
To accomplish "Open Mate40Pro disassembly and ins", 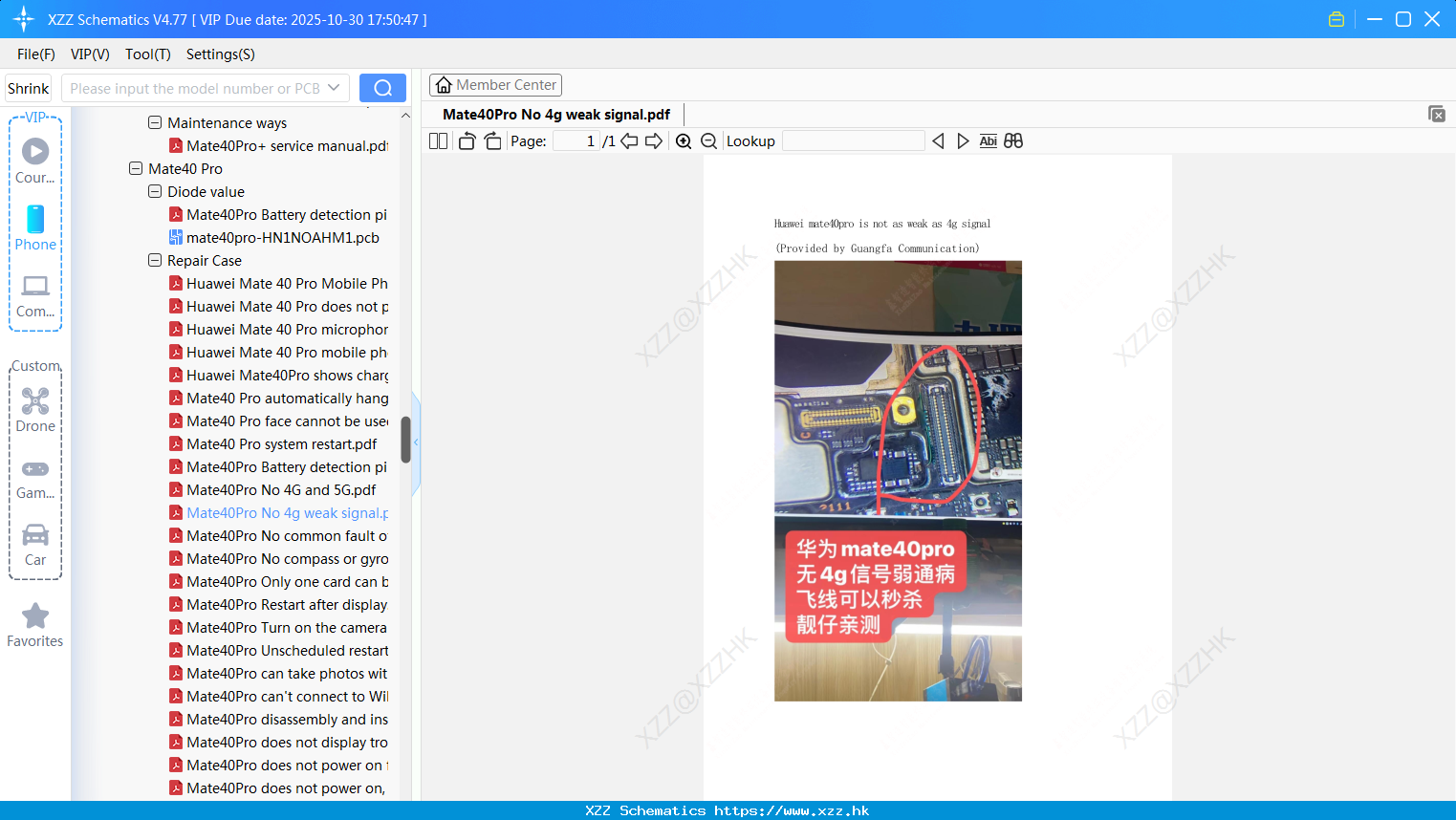I will tap(278, 720).
